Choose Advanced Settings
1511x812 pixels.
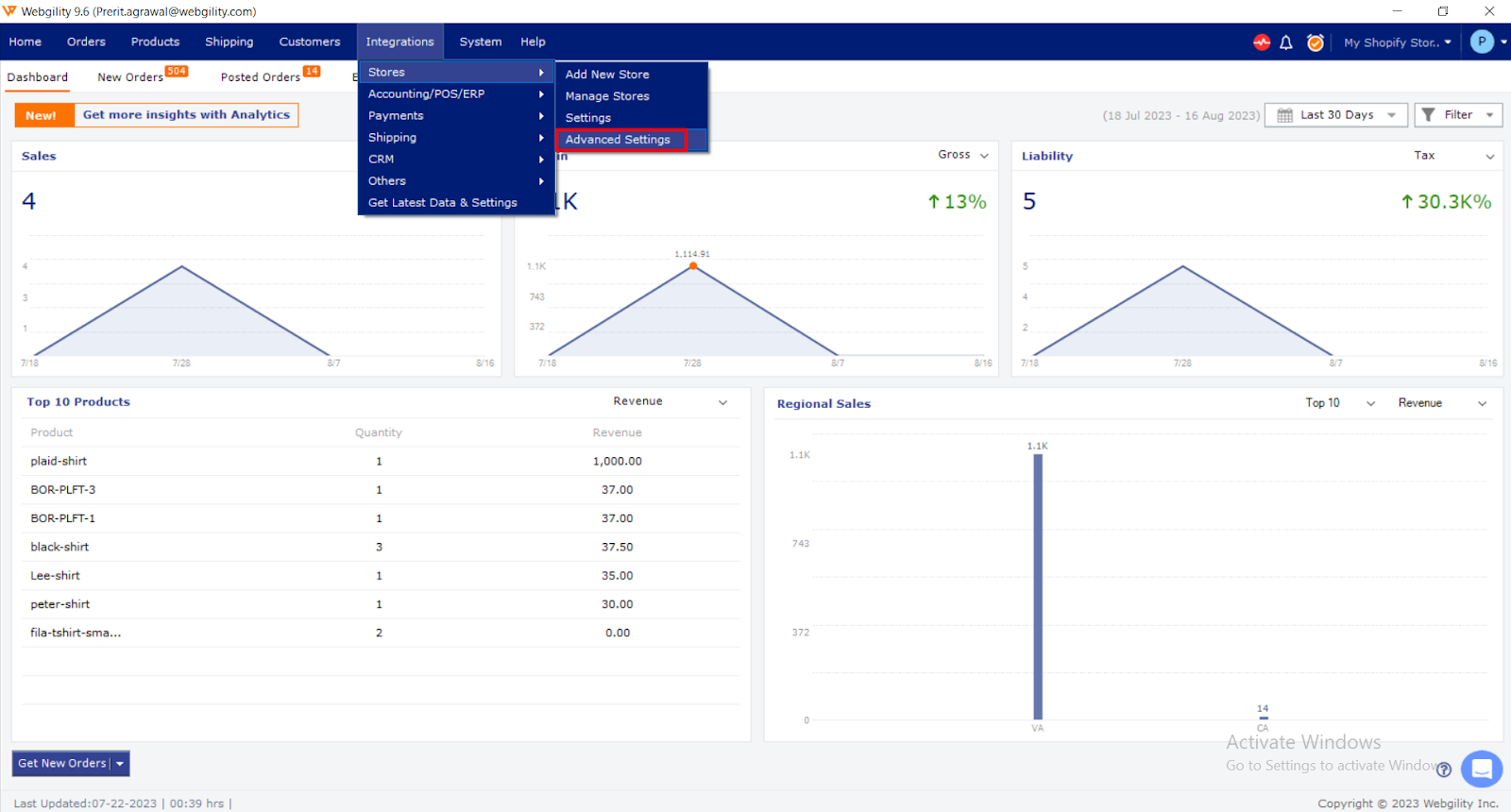[631, 139]
